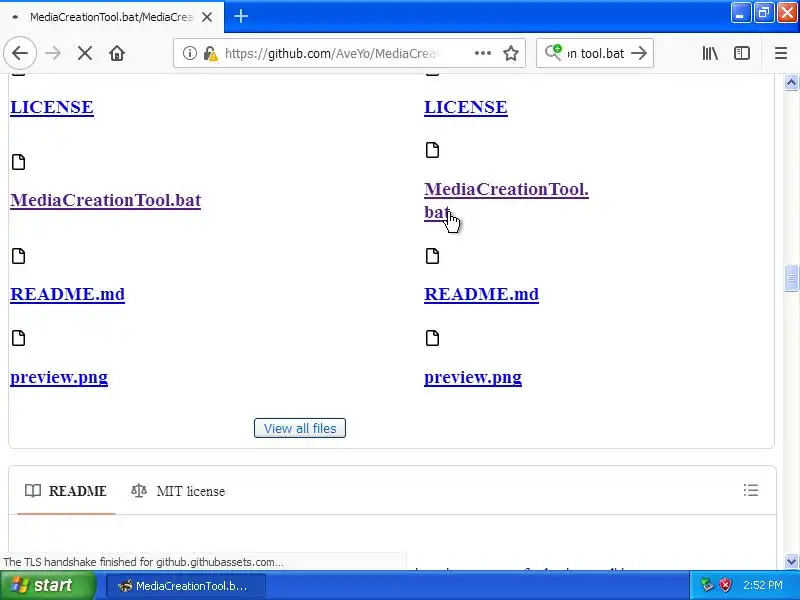Open the Firefox home page

[x=117, y=53]
